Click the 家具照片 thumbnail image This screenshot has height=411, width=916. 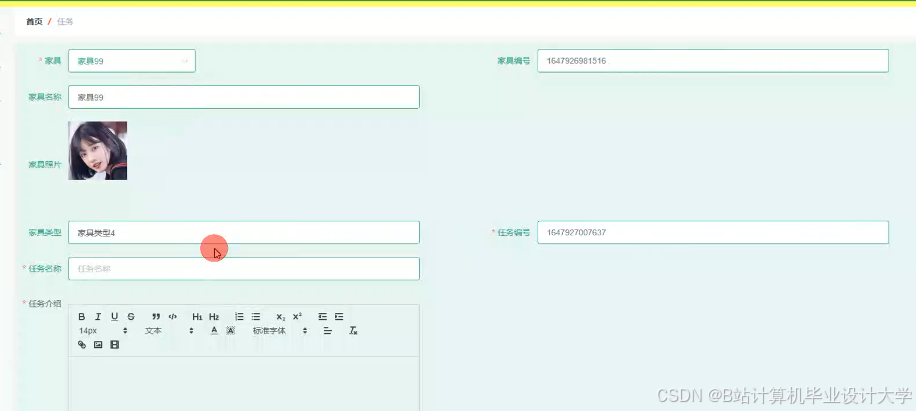pos(98,151)
